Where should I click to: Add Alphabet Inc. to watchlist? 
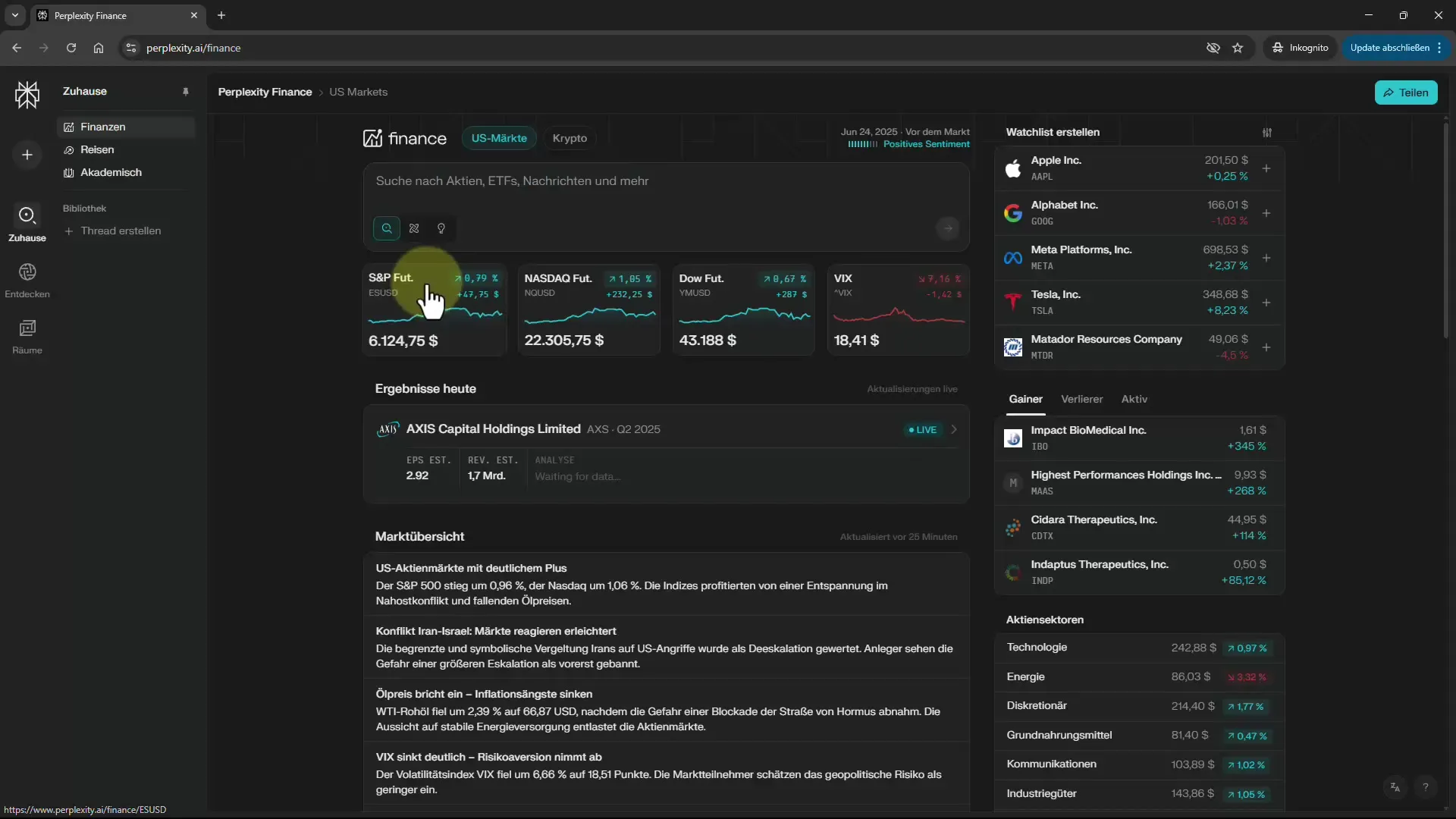pos(1266,213)
